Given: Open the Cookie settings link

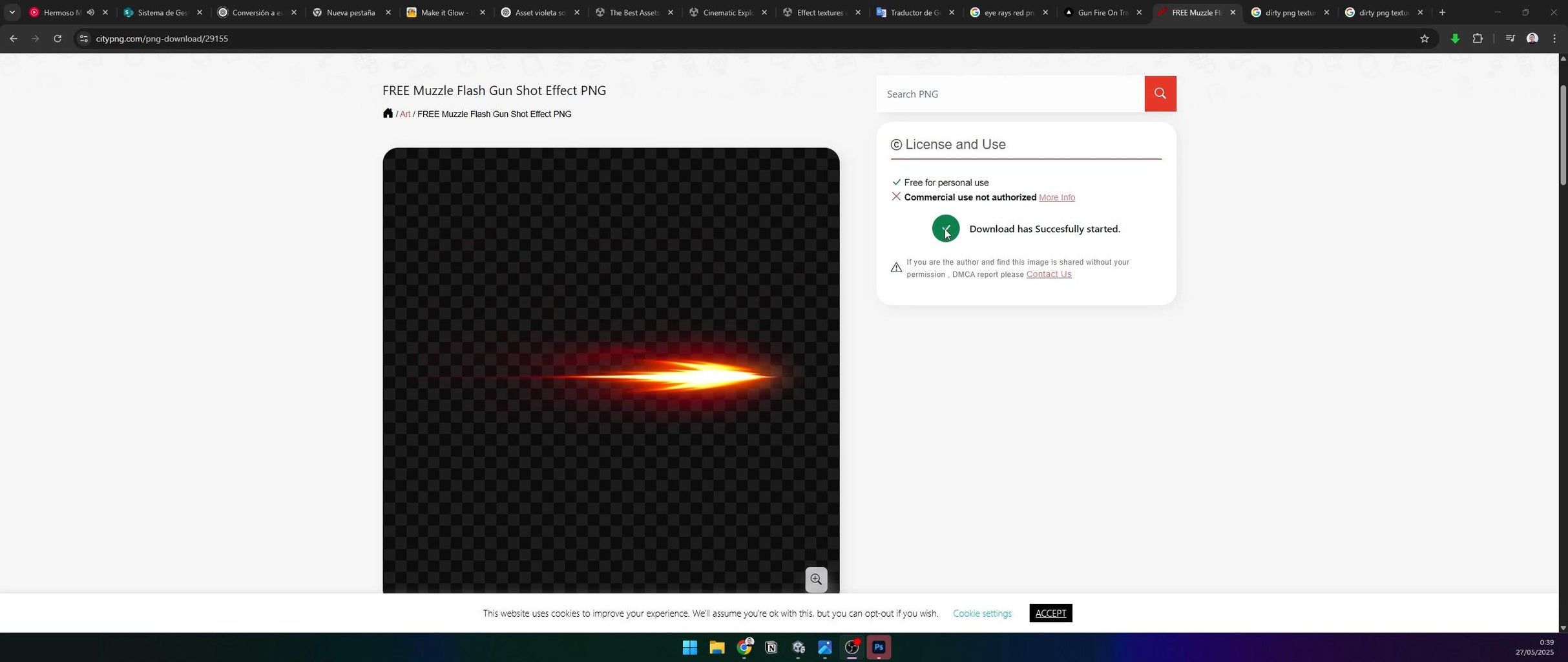Looking at the screenshot, I should [x=982, y=613].
